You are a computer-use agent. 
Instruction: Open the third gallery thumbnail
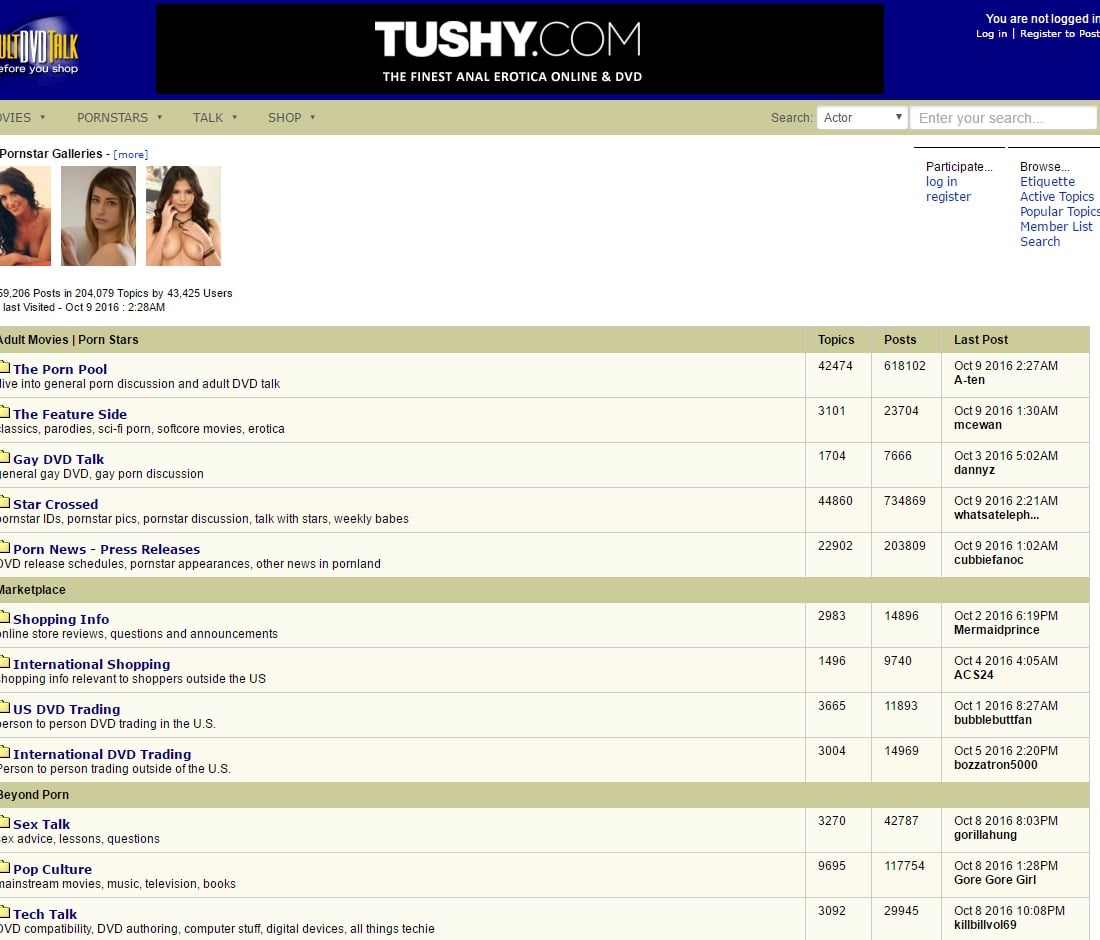click(x=183, y=216)
